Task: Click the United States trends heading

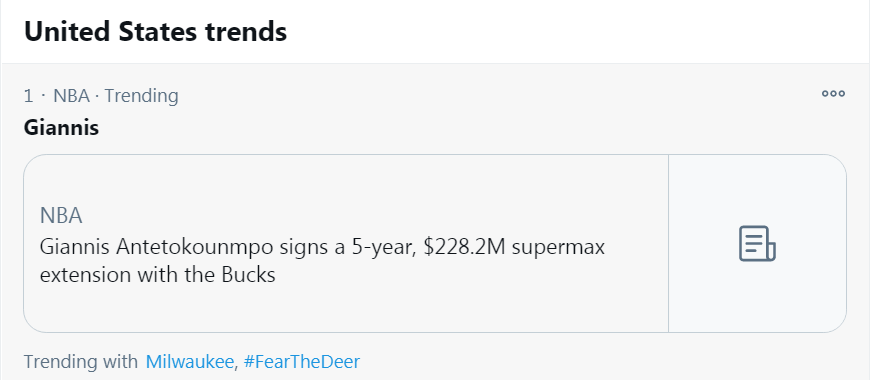Action: pyautogui.click(x=155, y=31)
